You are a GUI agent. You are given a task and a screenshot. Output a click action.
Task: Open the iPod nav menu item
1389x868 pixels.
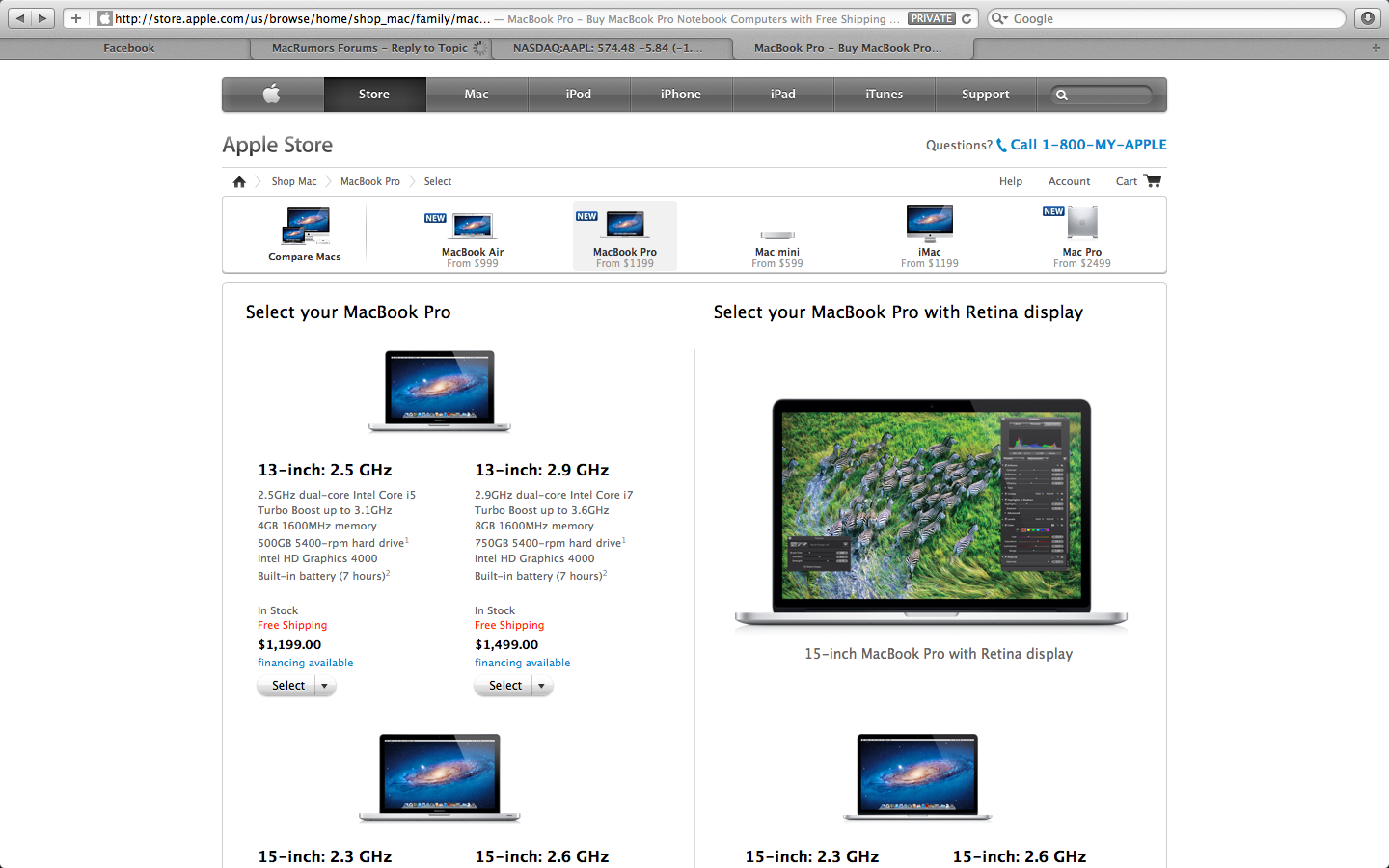click(579, 95)
